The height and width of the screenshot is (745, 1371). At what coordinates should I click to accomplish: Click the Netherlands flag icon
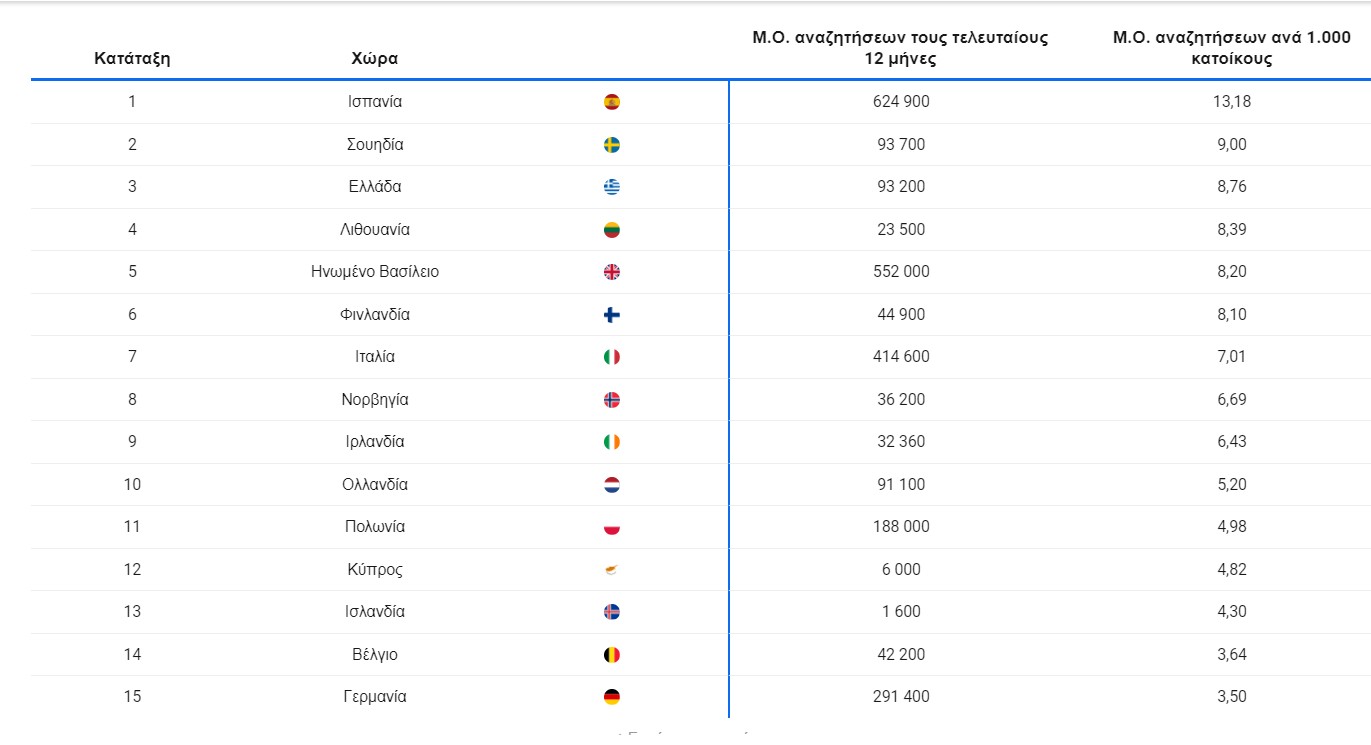(x=612, y=485)
